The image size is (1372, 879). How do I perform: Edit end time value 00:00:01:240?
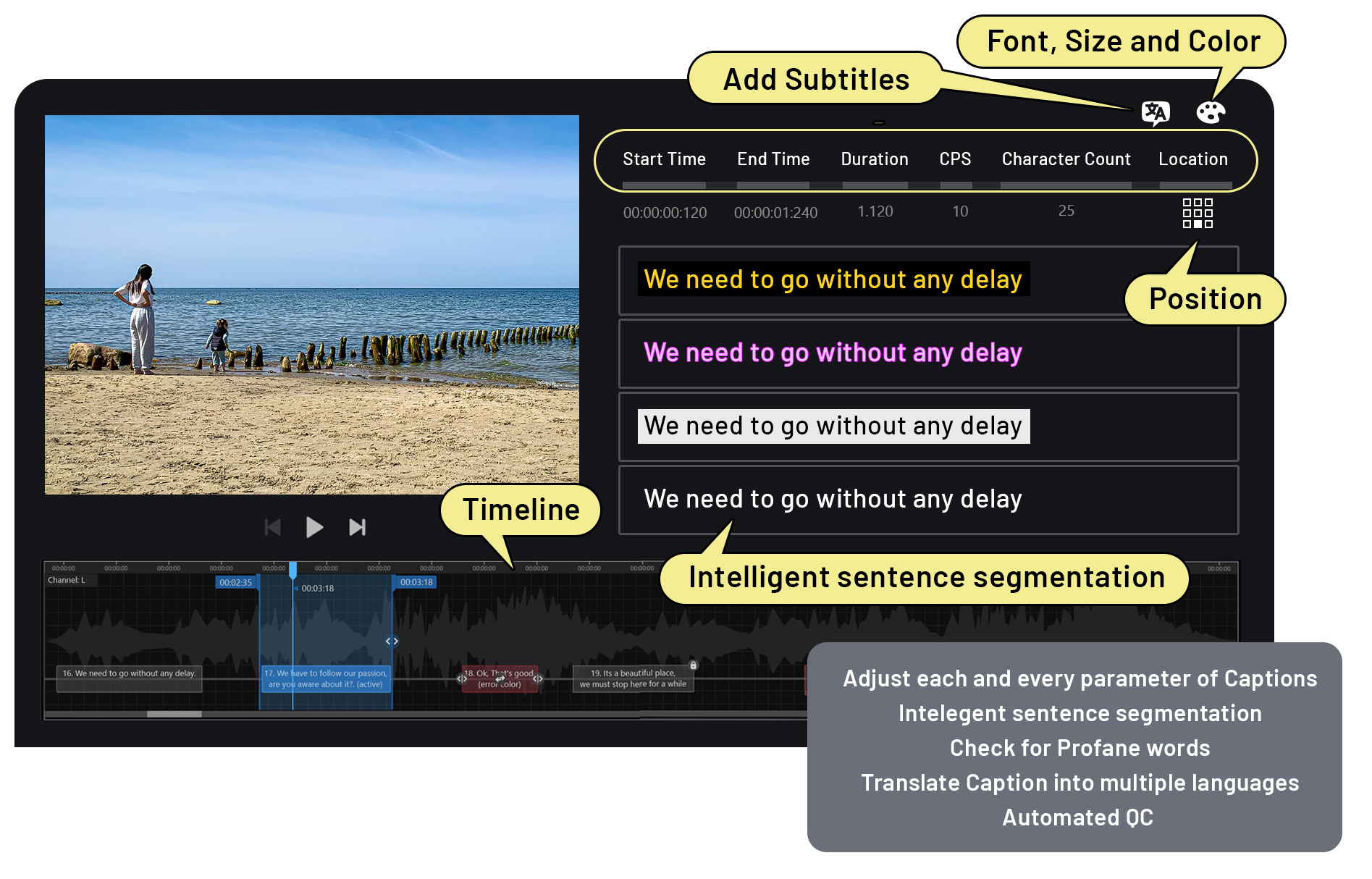point(775,213)
